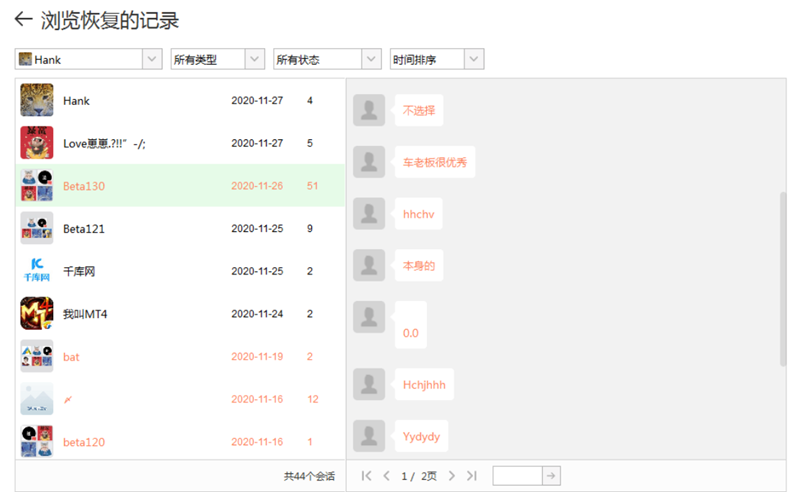The width and height of the screenshot is (800, 492).
Task: Click sender avatar beside hhchv
Action: pyautogui.click(x=369, y=213)
